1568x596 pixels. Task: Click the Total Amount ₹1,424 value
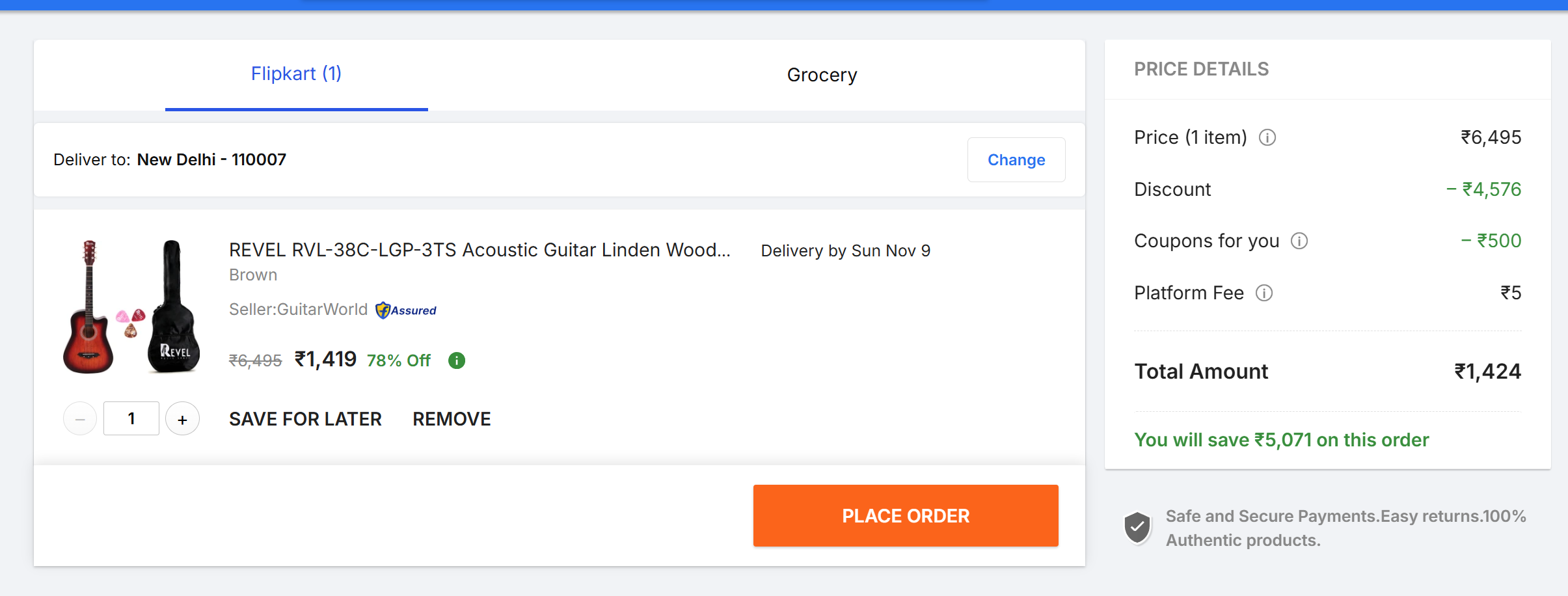1487,372
